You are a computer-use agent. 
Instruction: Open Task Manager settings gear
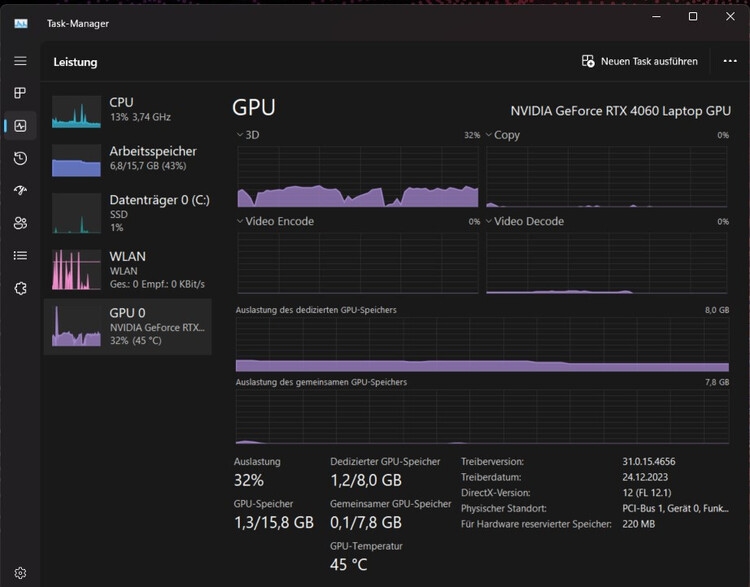click(x=20, y=573)
